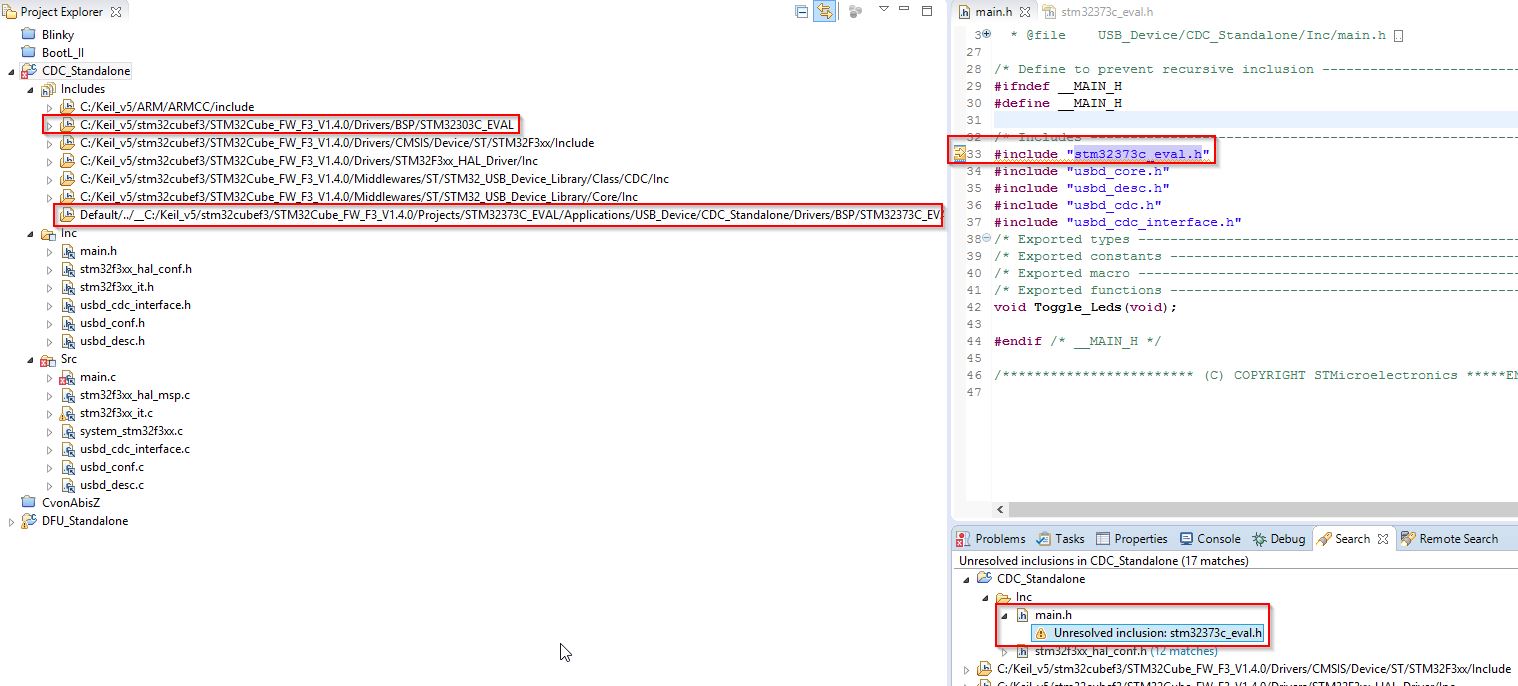Select the Blinky project folder

tap(58, 35)
